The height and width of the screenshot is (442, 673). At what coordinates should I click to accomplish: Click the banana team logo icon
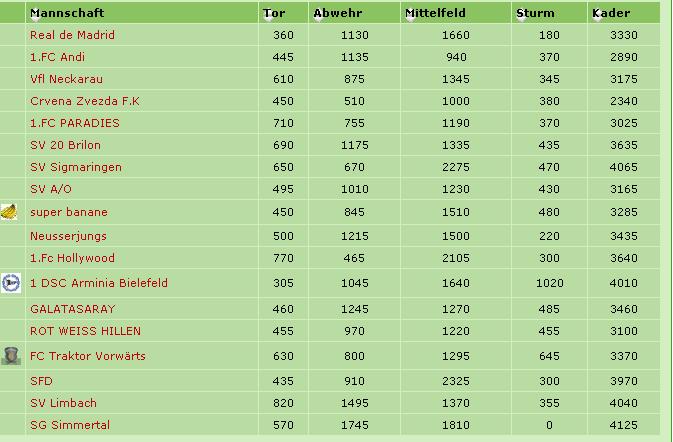10,212
